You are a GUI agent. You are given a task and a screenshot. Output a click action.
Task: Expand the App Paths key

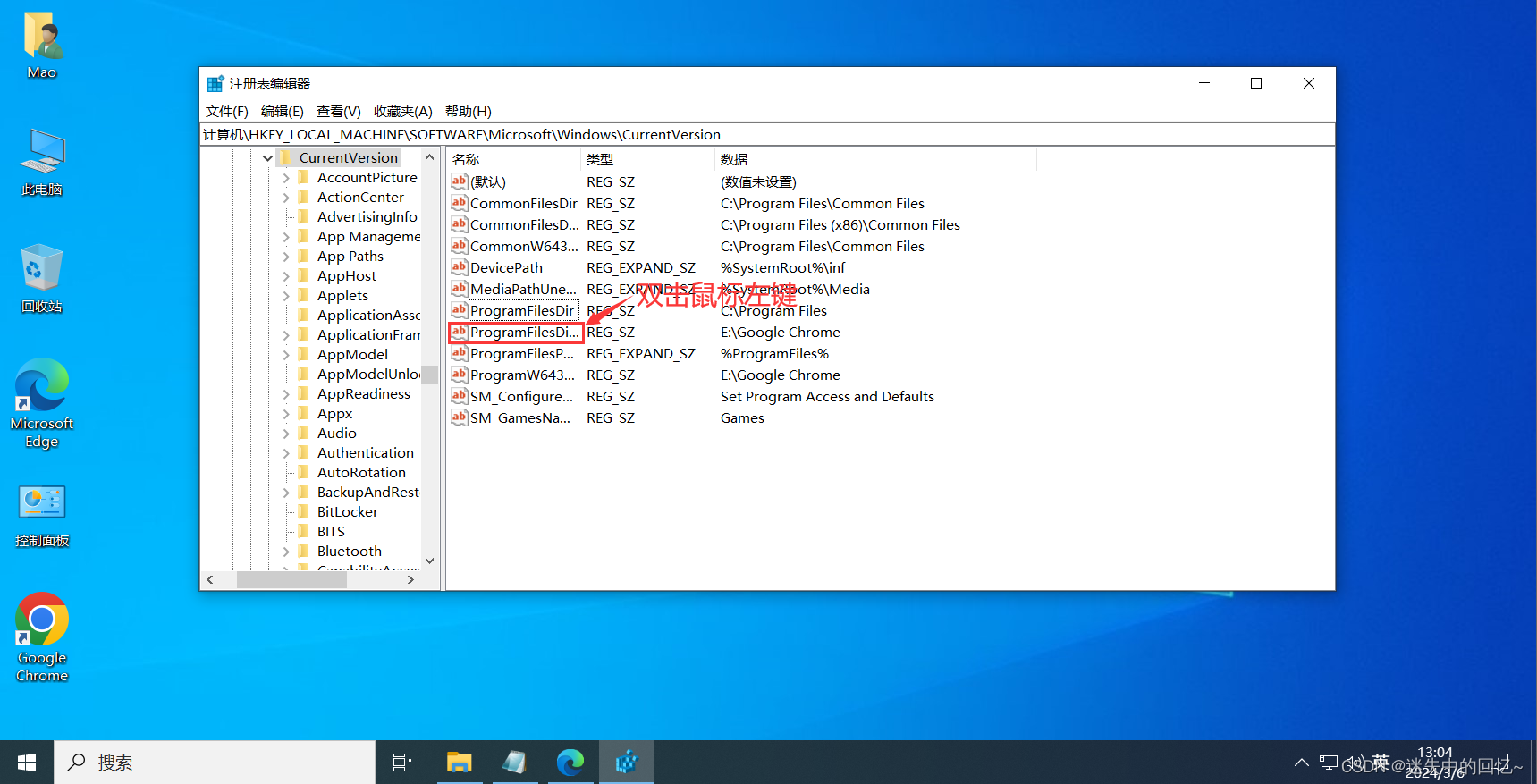coord(286,257)
